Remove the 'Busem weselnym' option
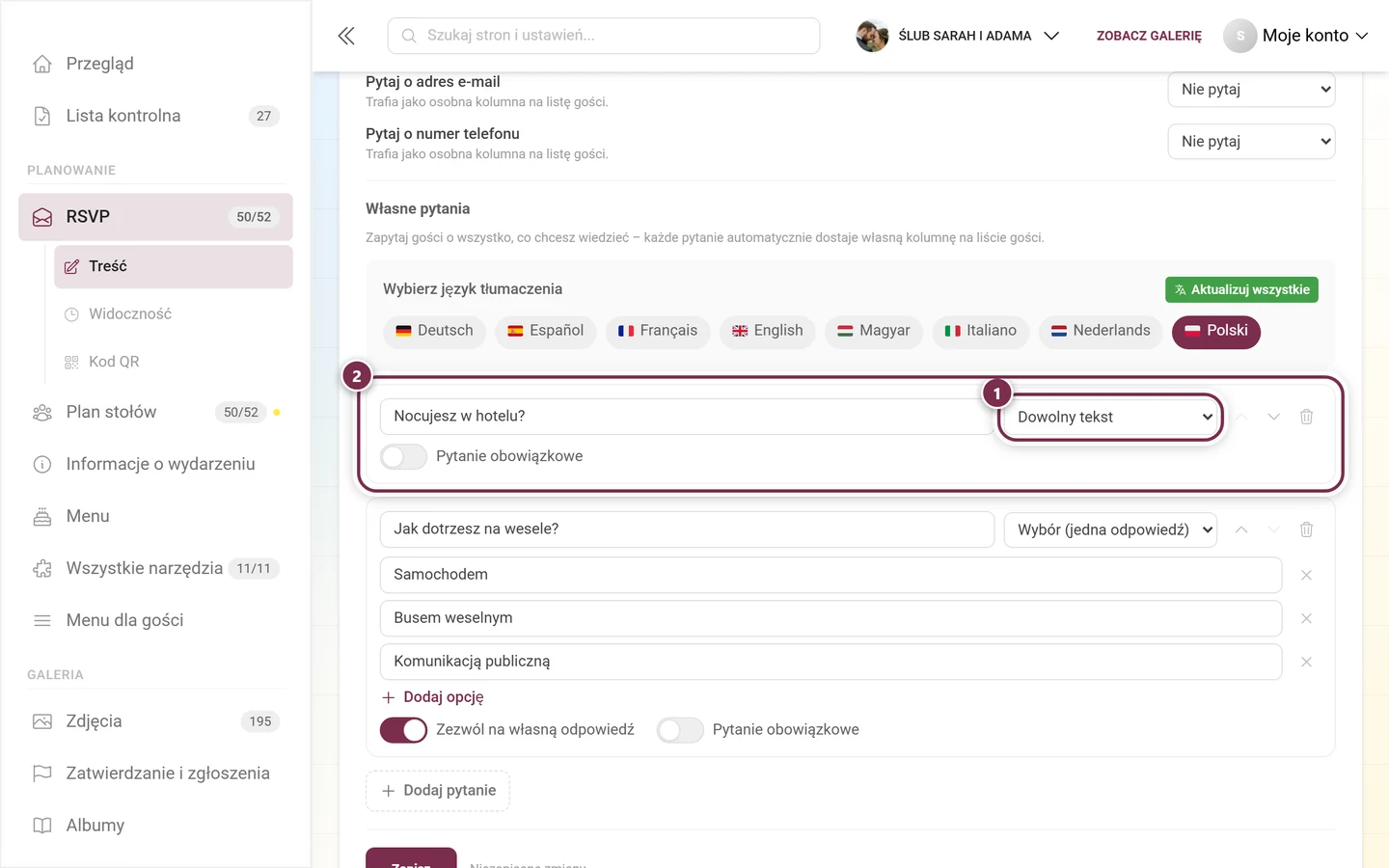 click(x=1306, y=618)
